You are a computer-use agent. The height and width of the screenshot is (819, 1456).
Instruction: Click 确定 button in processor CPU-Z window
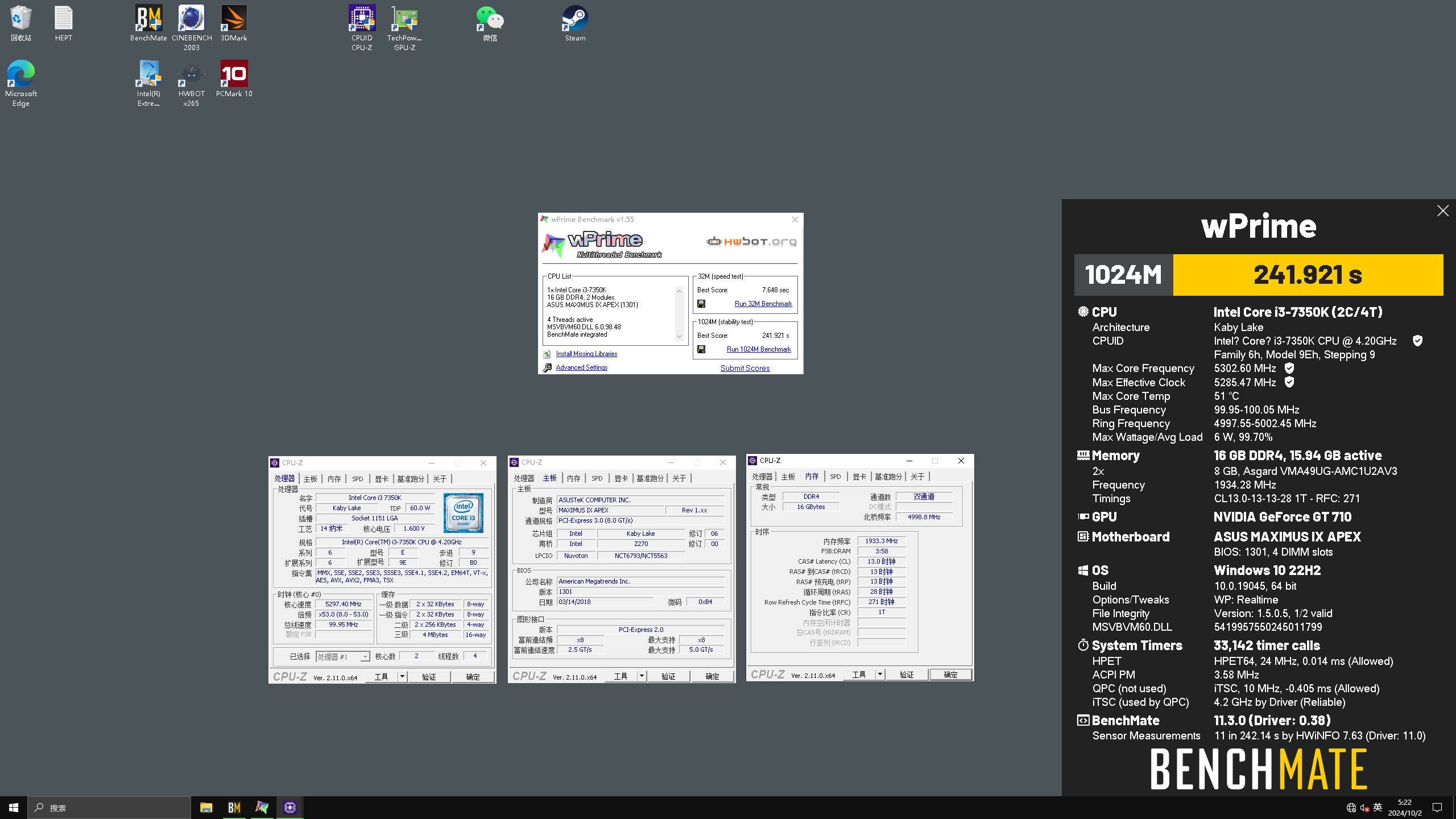pos(473,676)
